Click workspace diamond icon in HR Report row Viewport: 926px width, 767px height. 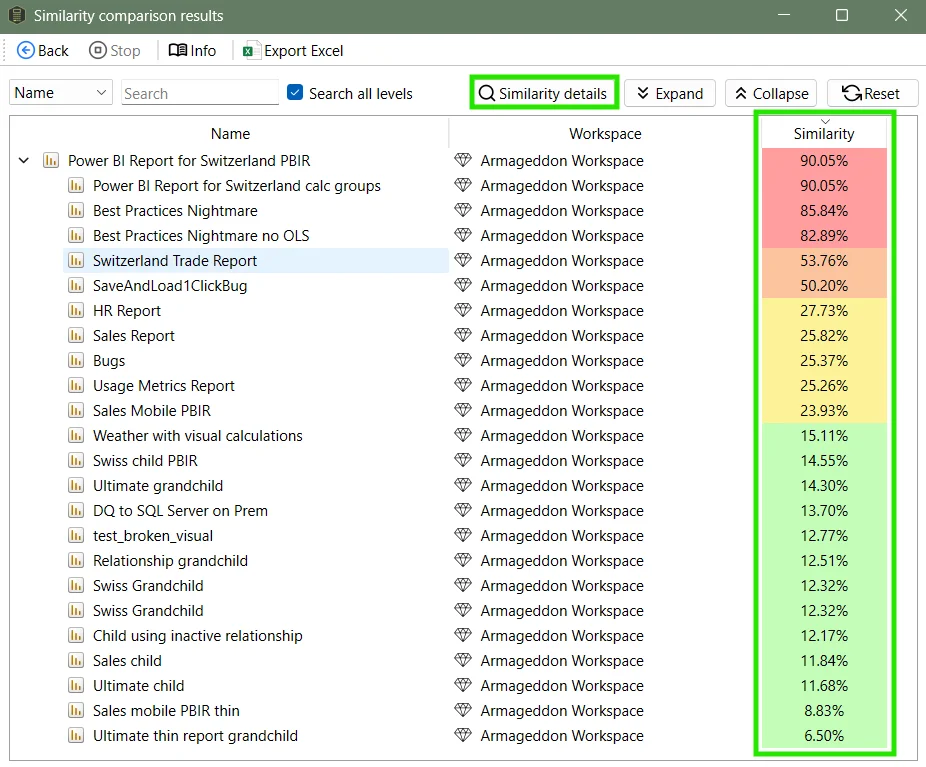pyautogui.click(x=463, y=310)
